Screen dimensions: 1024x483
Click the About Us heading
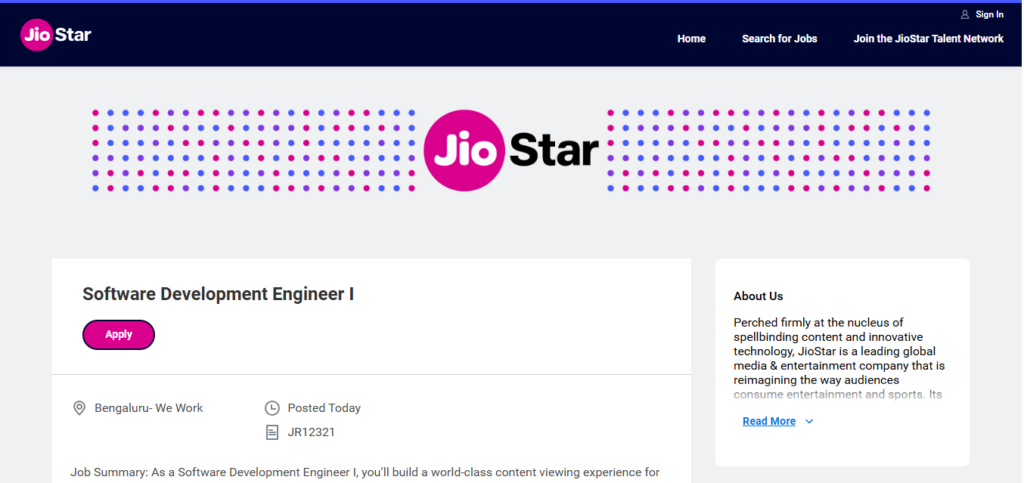point(758,296)
